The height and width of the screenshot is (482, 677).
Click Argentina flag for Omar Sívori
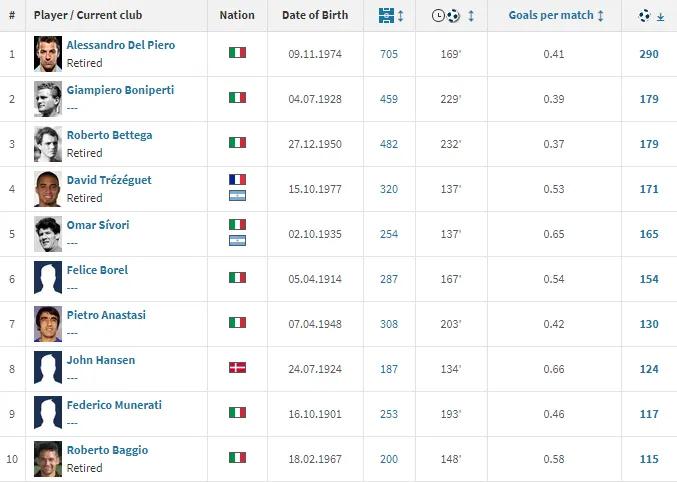237,241
